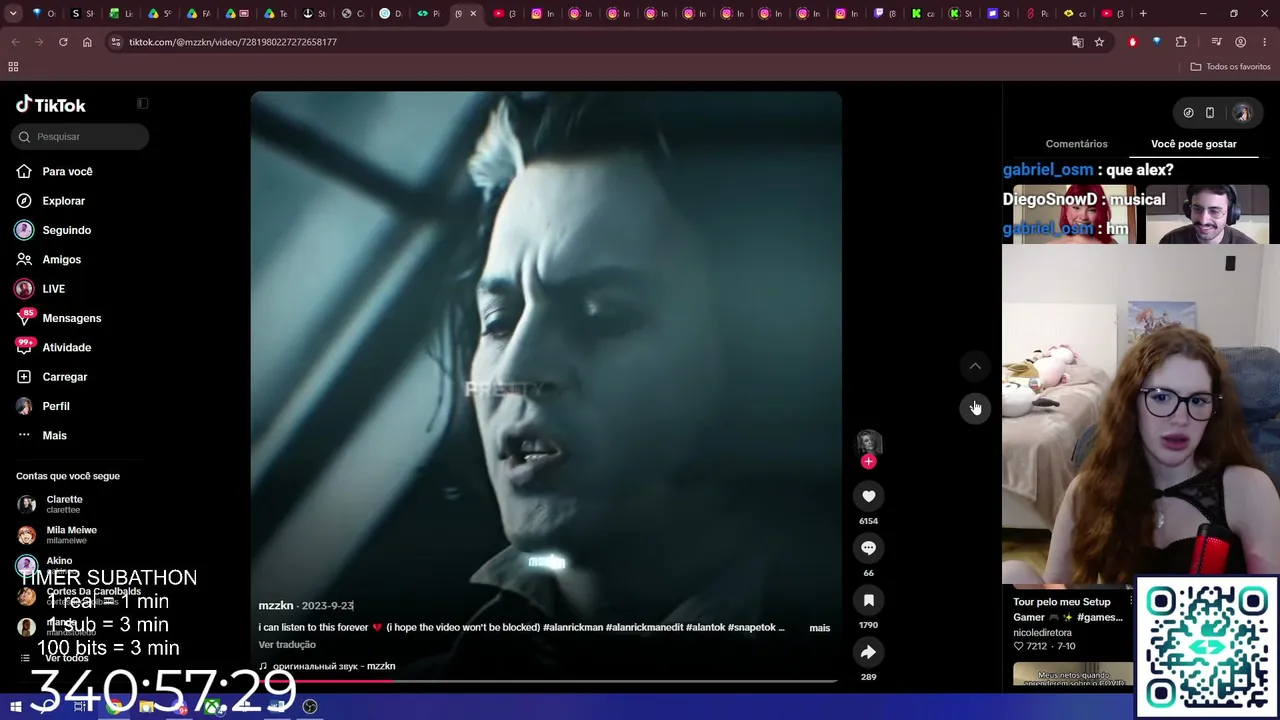Viewport: 1280px width, 720px height.
Task: Open the TikTok logo home link
Action: click(x=51, y=105)
